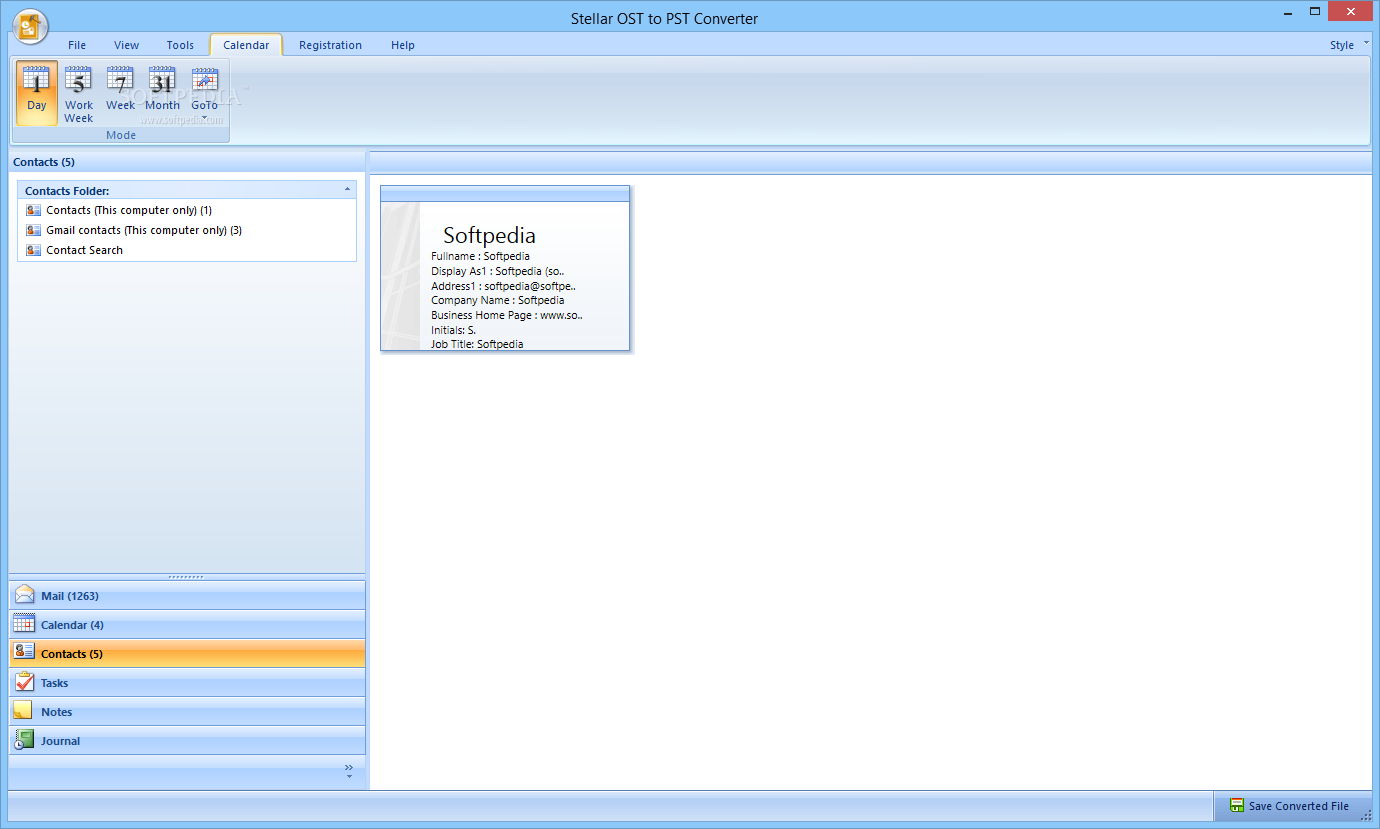Open Mail (1263) section
The image size is (1380, 829).
point(187,595)
